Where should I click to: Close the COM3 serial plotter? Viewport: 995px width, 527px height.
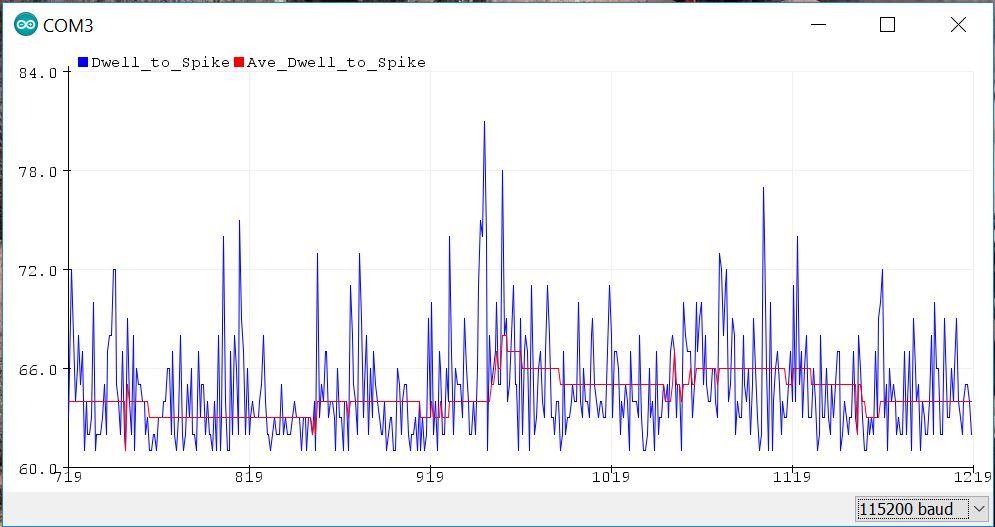point(958,26)
